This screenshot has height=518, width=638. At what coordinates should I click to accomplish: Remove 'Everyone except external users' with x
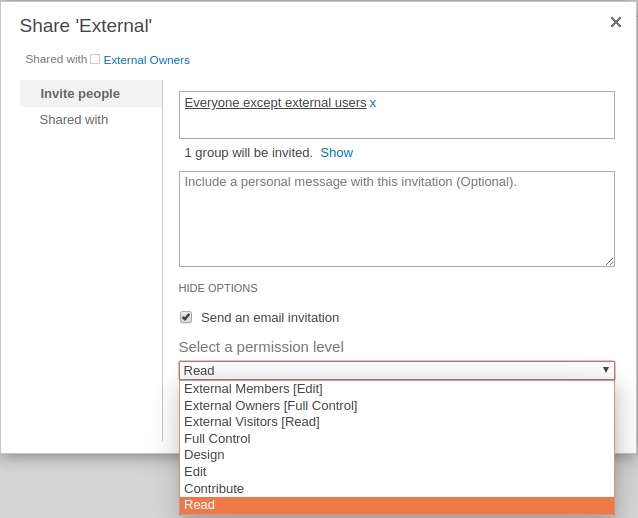click(x=373, y=103)
